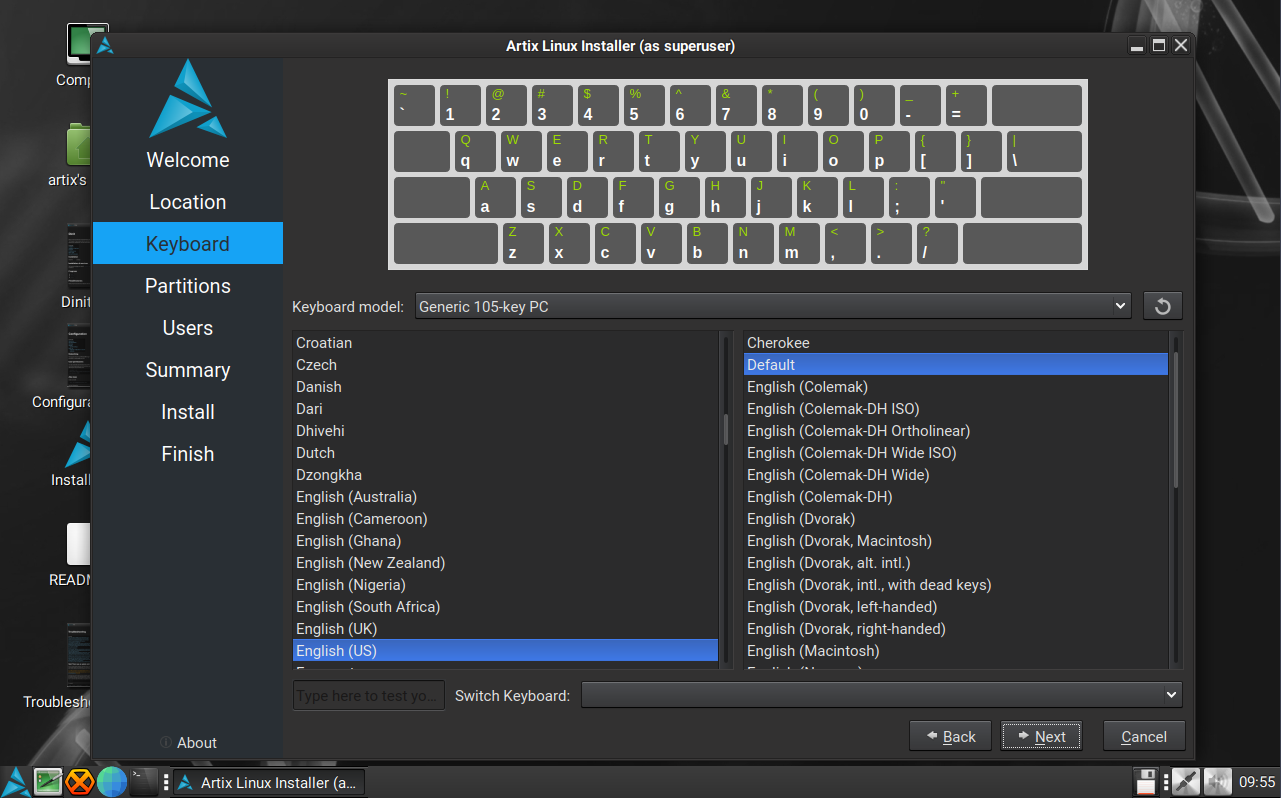The height and width of the screenshot is (798, 1281).
Task: Open the Artix start menu in taskbar
Action: click(x=16, y=781)
